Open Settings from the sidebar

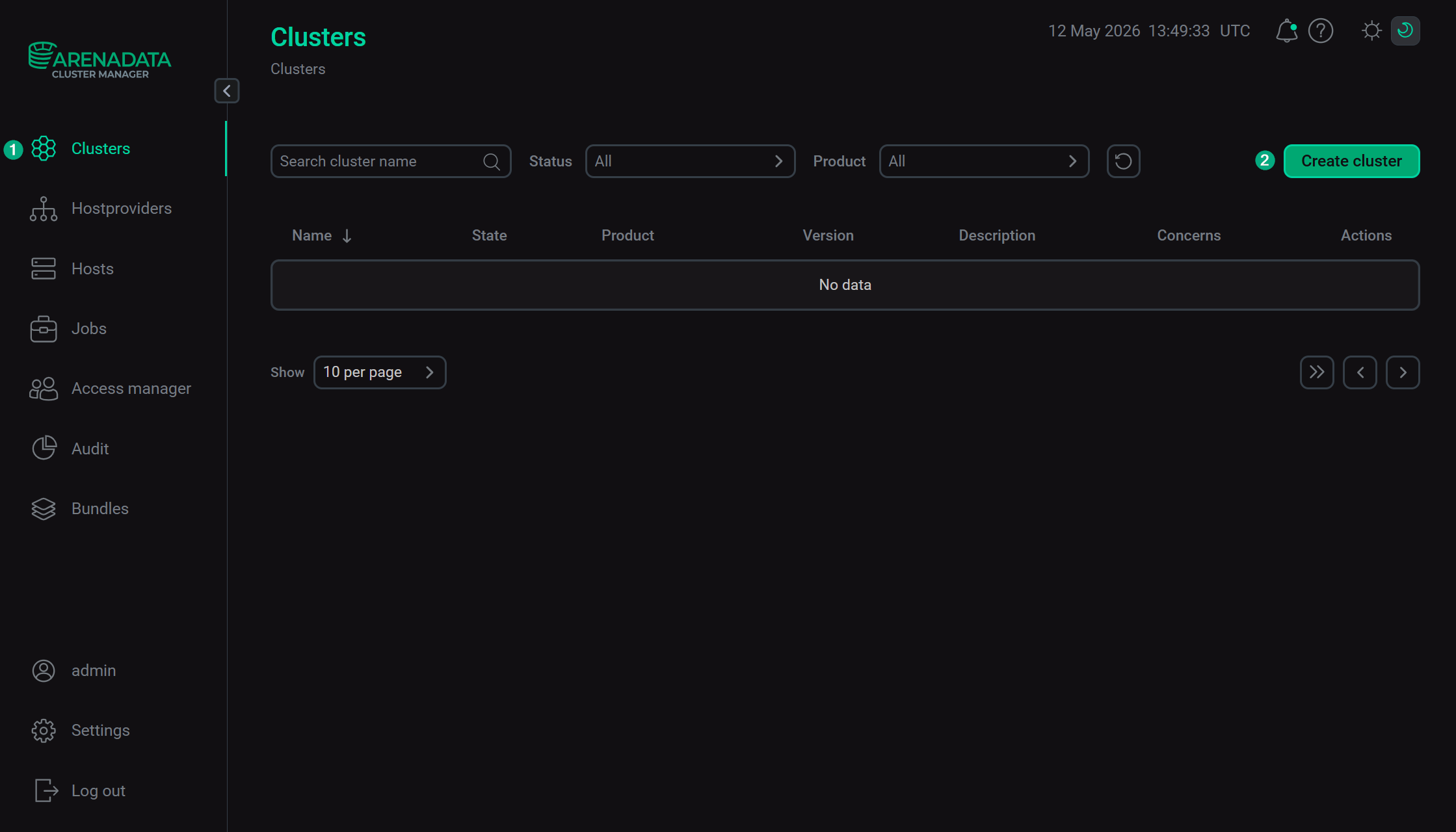pos(101,731)
